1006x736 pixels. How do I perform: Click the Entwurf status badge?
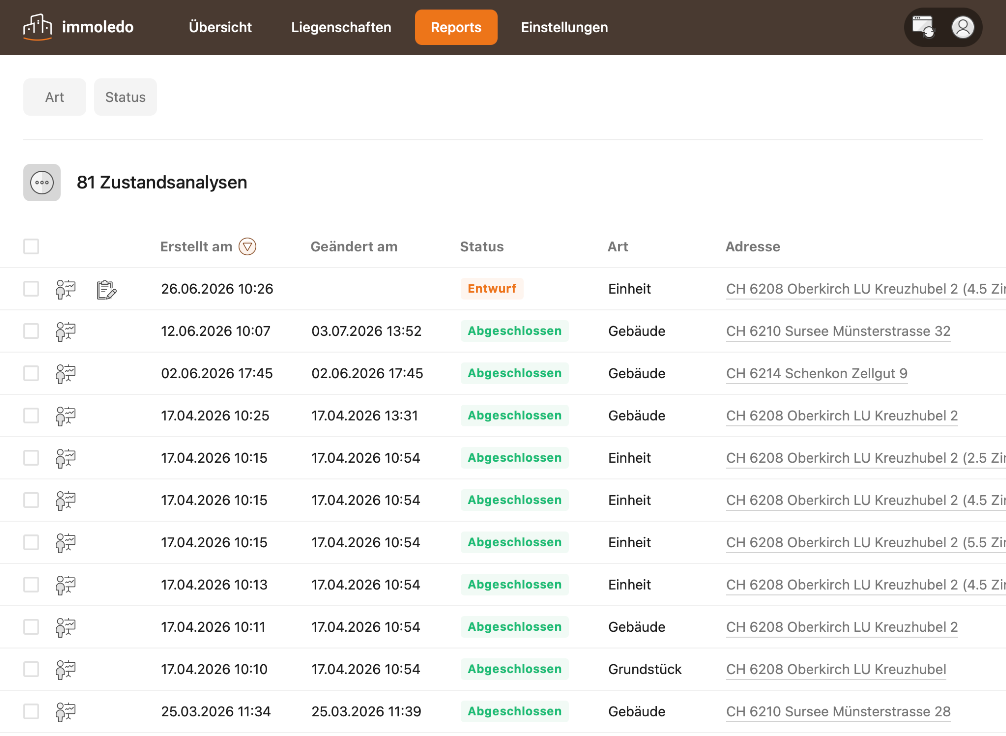(492, 289)
